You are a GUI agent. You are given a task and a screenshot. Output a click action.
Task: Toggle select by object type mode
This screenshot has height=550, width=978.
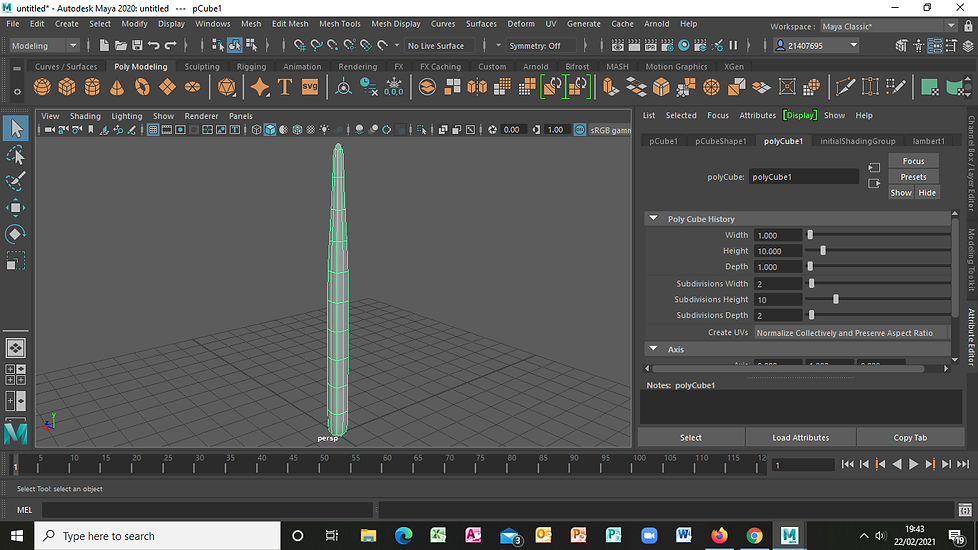click(x=235, y=46)
